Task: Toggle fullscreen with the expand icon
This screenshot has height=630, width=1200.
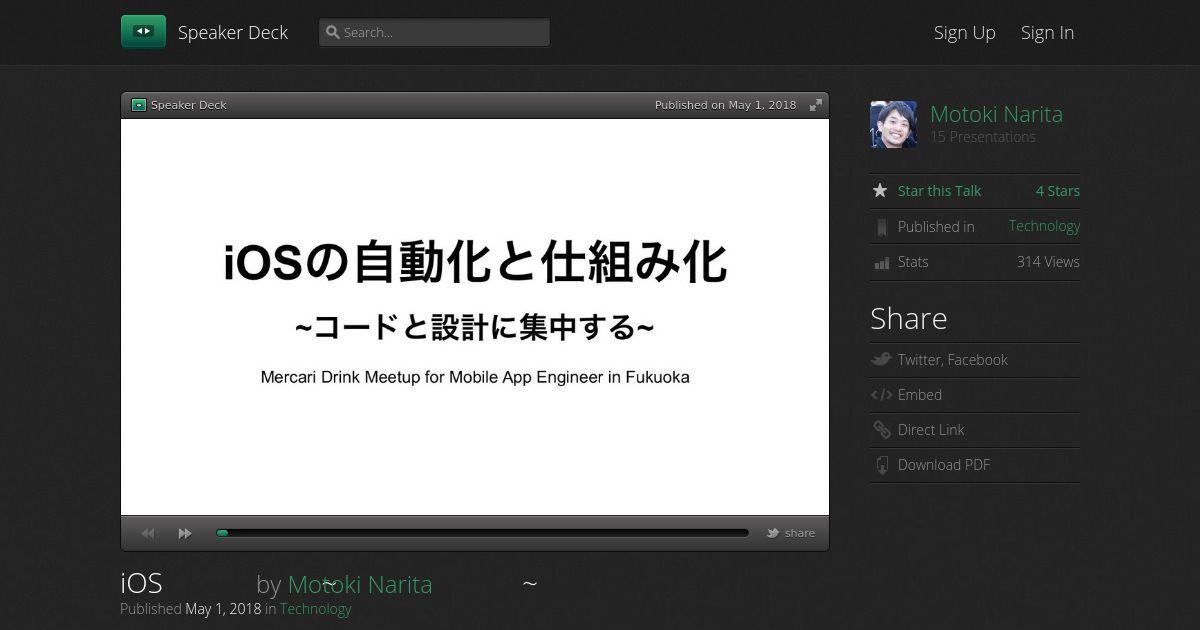Action: tap(816, 105)
